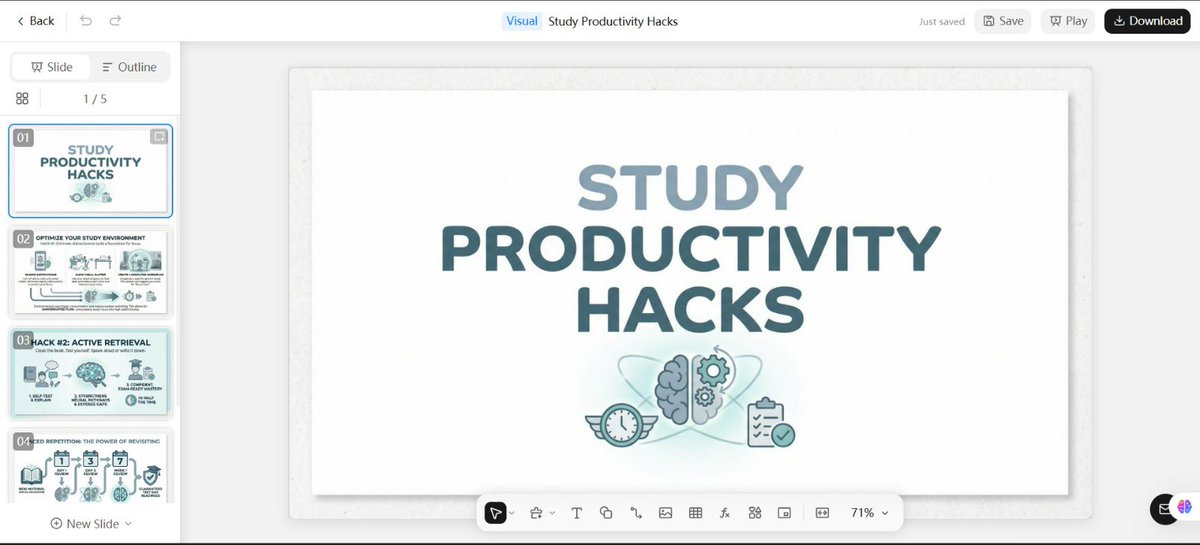
Task: Open the speaker notes icon on slide 01
Action: [x=159, y=136]
